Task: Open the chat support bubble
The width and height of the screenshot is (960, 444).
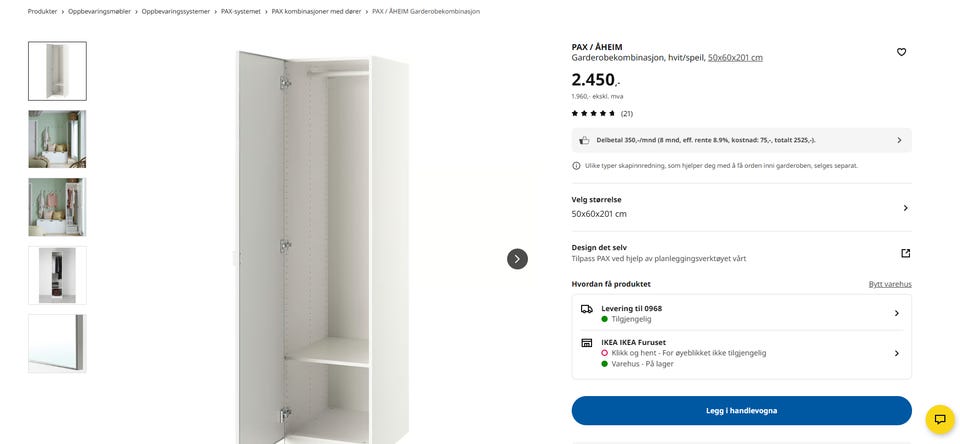Action: point(940,419)
